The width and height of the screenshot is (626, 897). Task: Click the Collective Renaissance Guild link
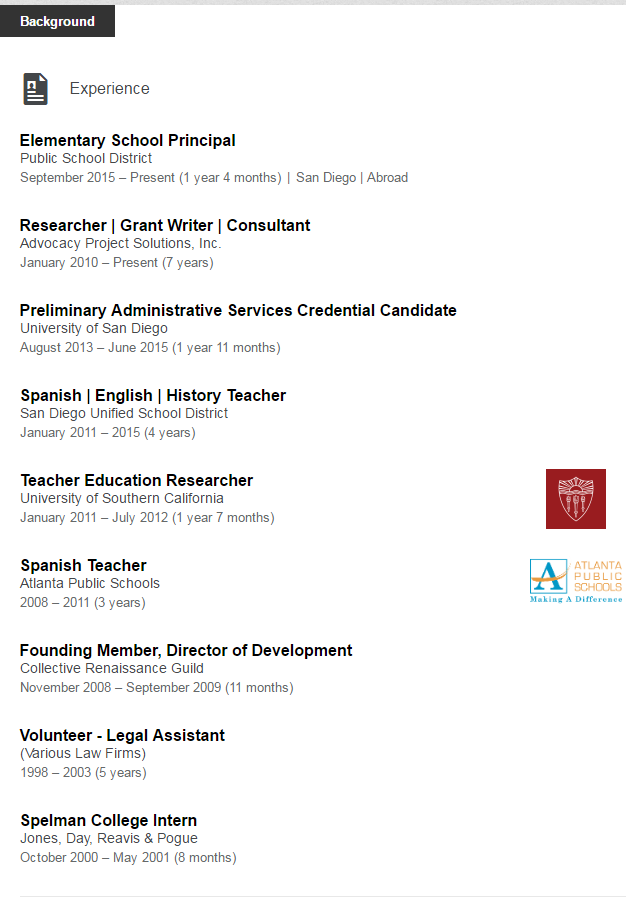(x=112, y=668)
